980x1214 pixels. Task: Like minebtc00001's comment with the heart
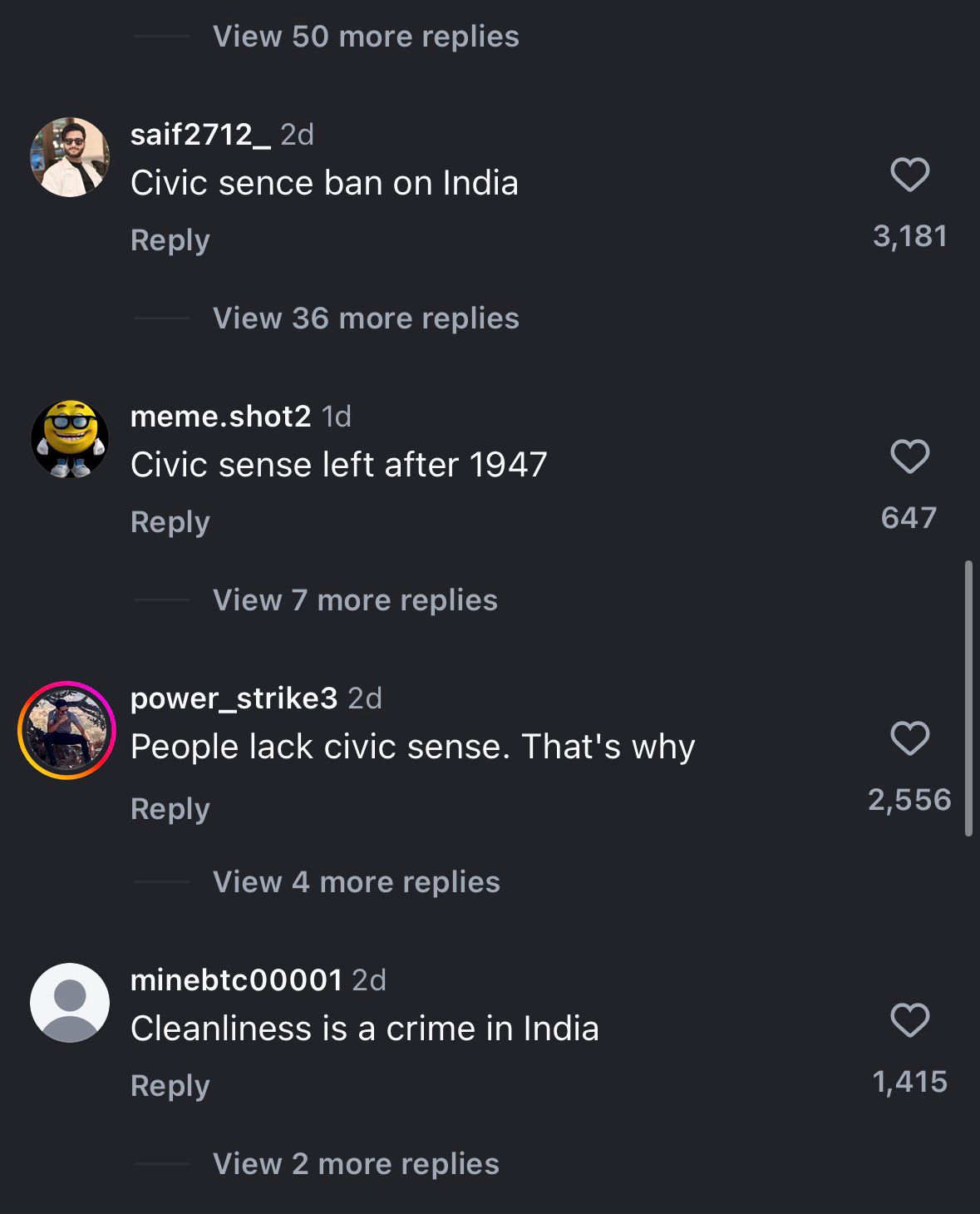[909, 1020]
